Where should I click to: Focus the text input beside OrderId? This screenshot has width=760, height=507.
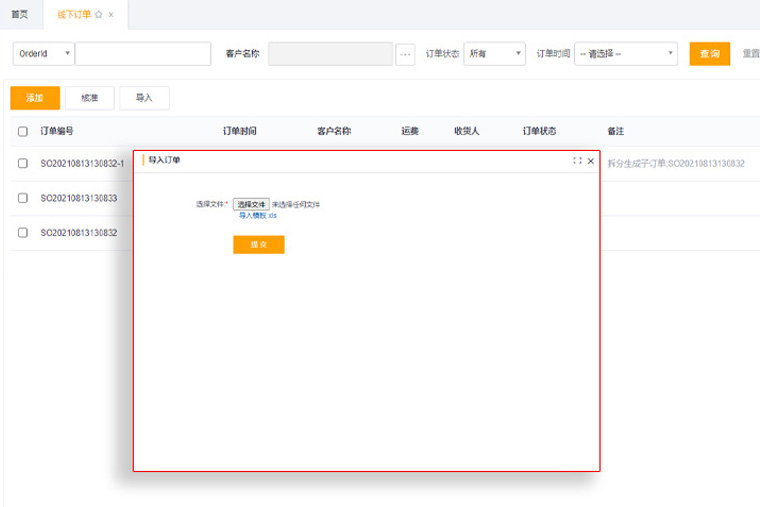pyautogui.click(x=143, y=54)
